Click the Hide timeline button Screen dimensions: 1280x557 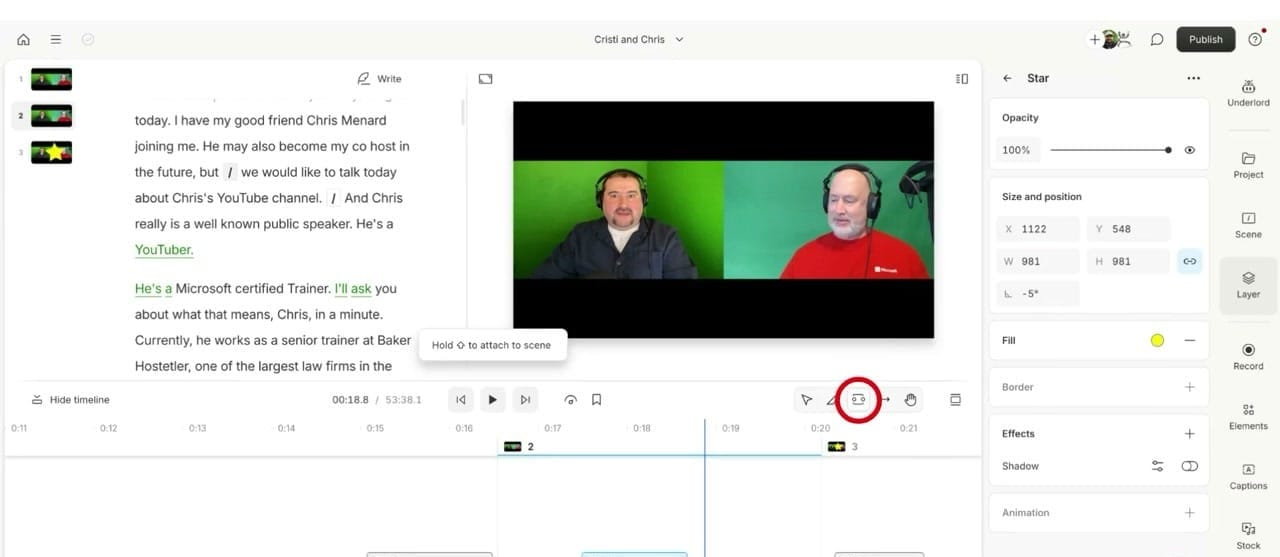[x=71, y=400]
